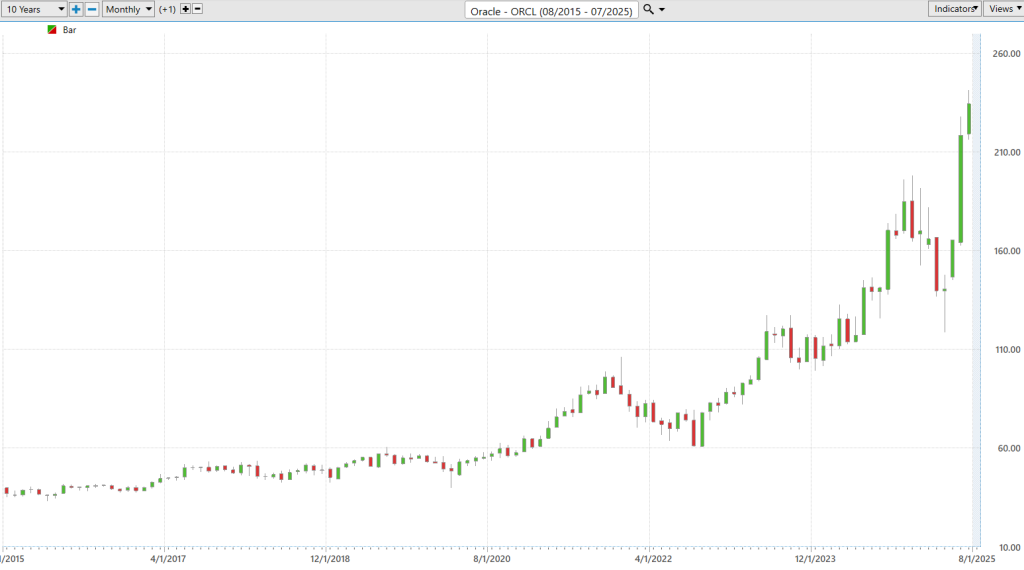Open the Monthly interval dropdown
Screen dimensions: 1024x570
(x=128, y=9)
